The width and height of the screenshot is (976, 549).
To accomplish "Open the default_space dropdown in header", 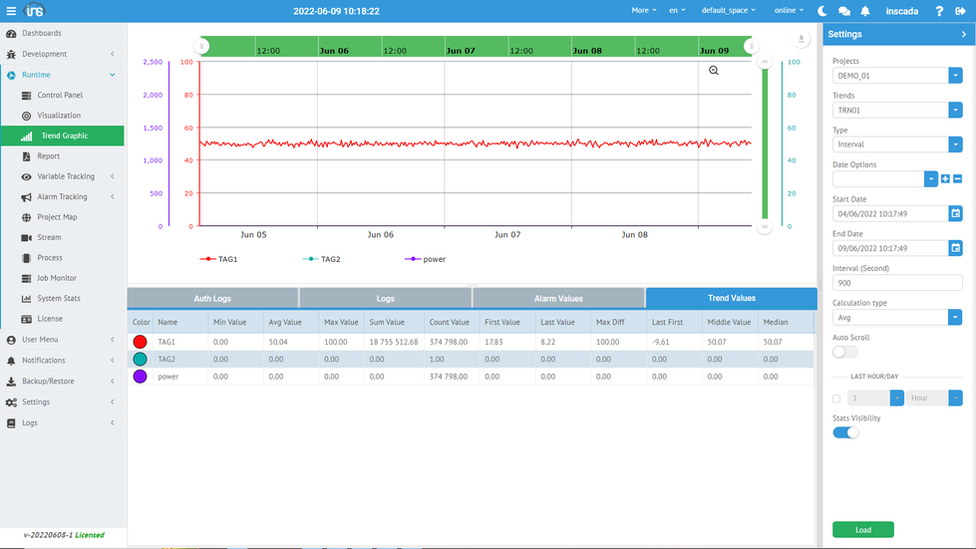I will pos(727,11).
